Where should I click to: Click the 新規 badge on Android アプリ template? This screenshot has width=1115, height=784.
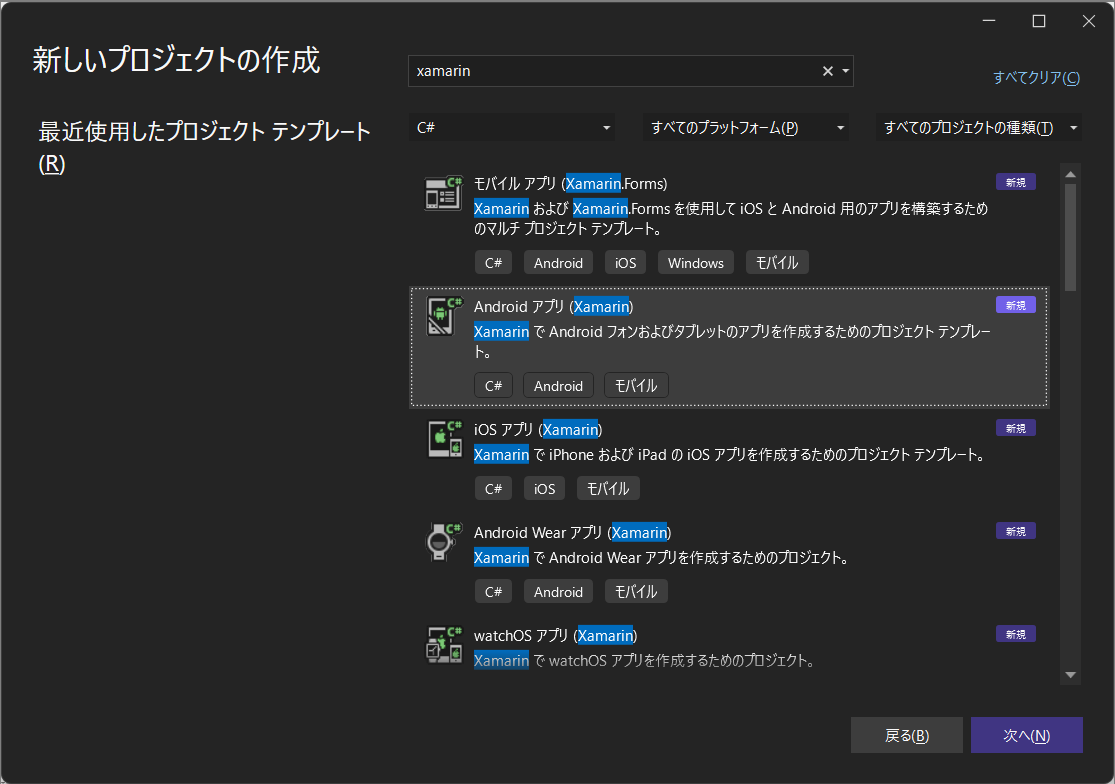(1015, 306)
